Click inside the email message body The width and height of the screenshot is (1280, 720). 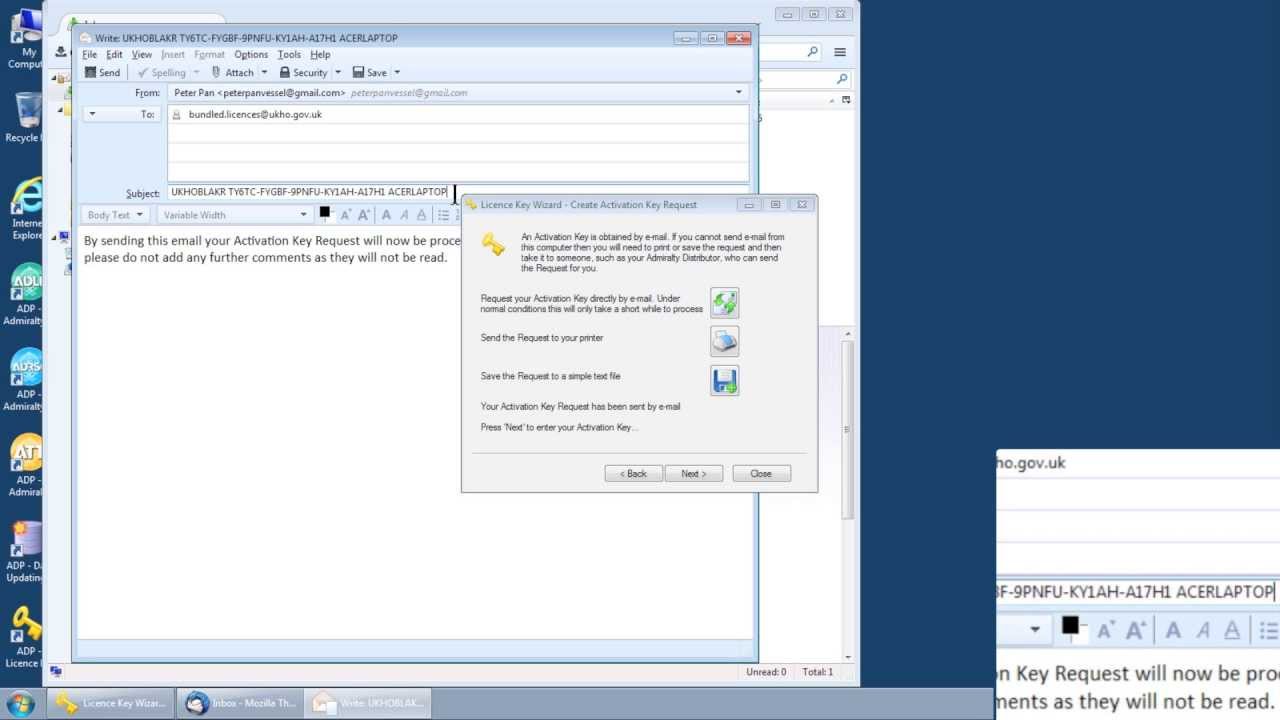[x=414, y=432]
